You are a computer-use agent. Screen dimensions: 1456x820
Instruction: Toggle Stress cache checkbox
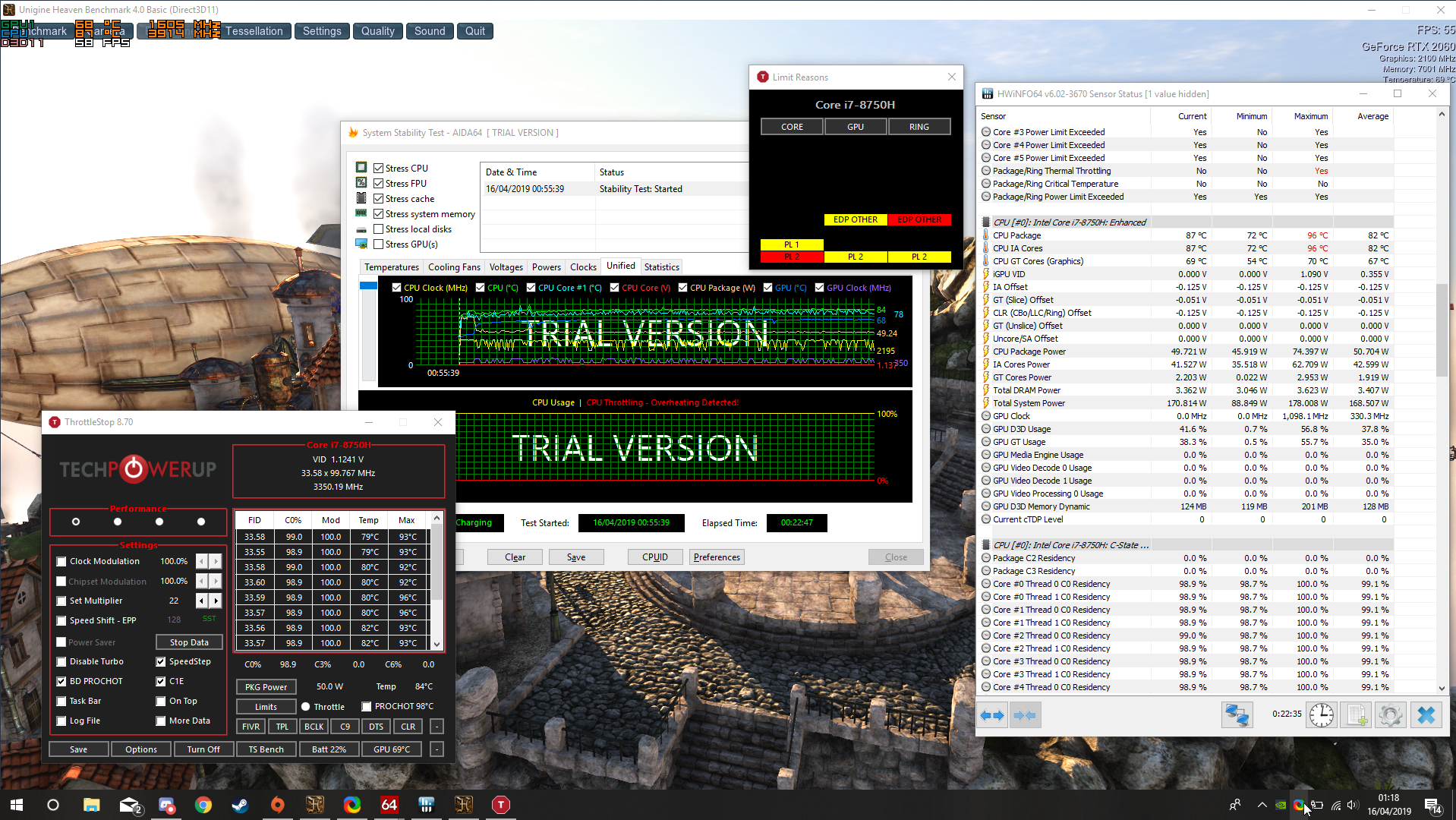378,198
